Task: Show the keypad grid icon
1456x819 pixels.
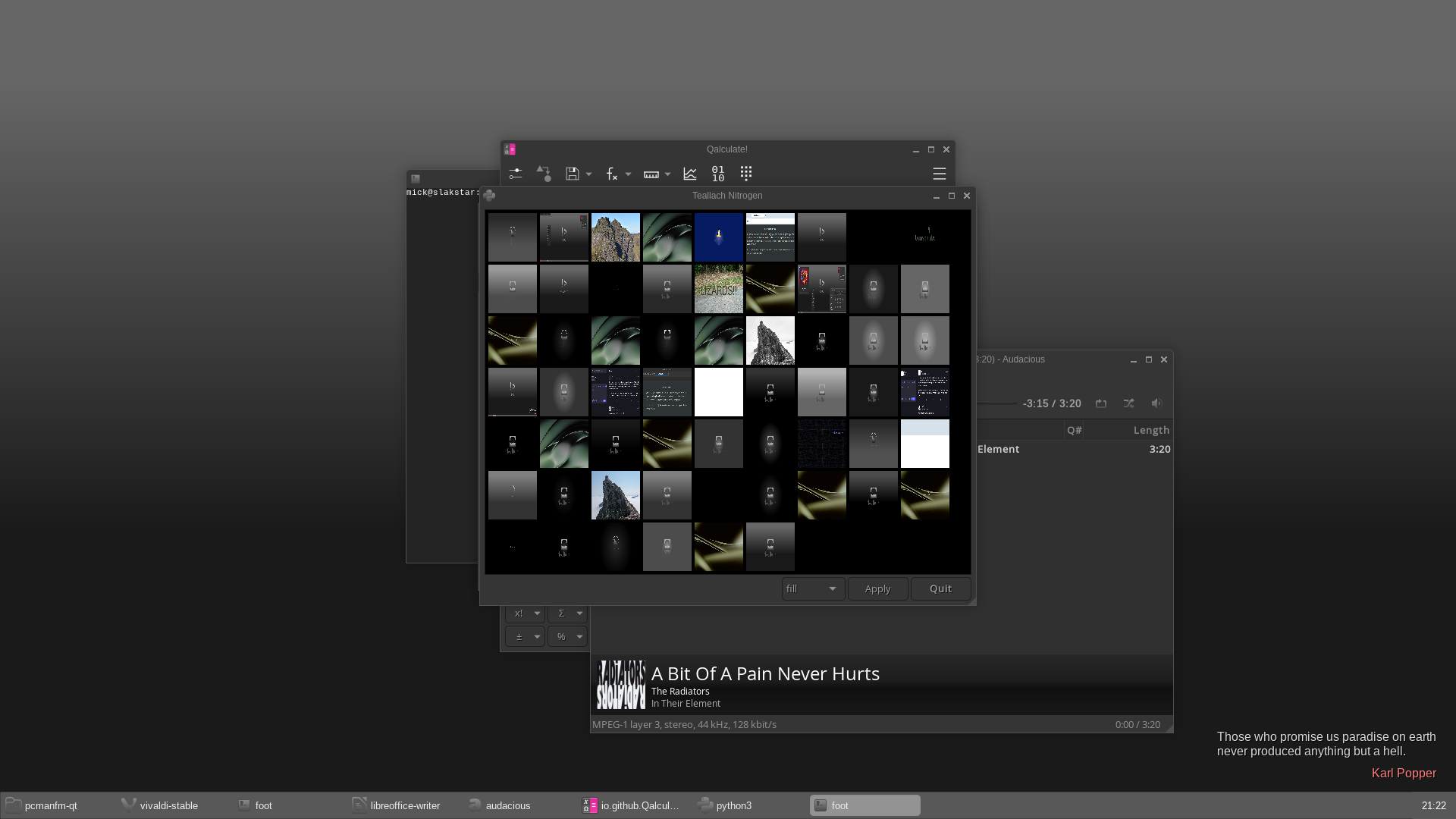Action: click(746, 174)
